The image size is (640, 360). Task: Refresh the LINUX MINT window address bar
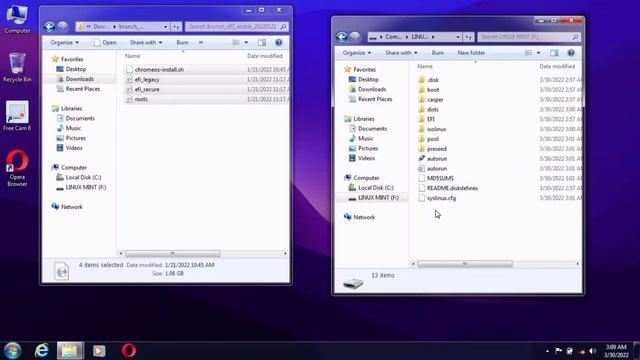(x=469, y=37)
